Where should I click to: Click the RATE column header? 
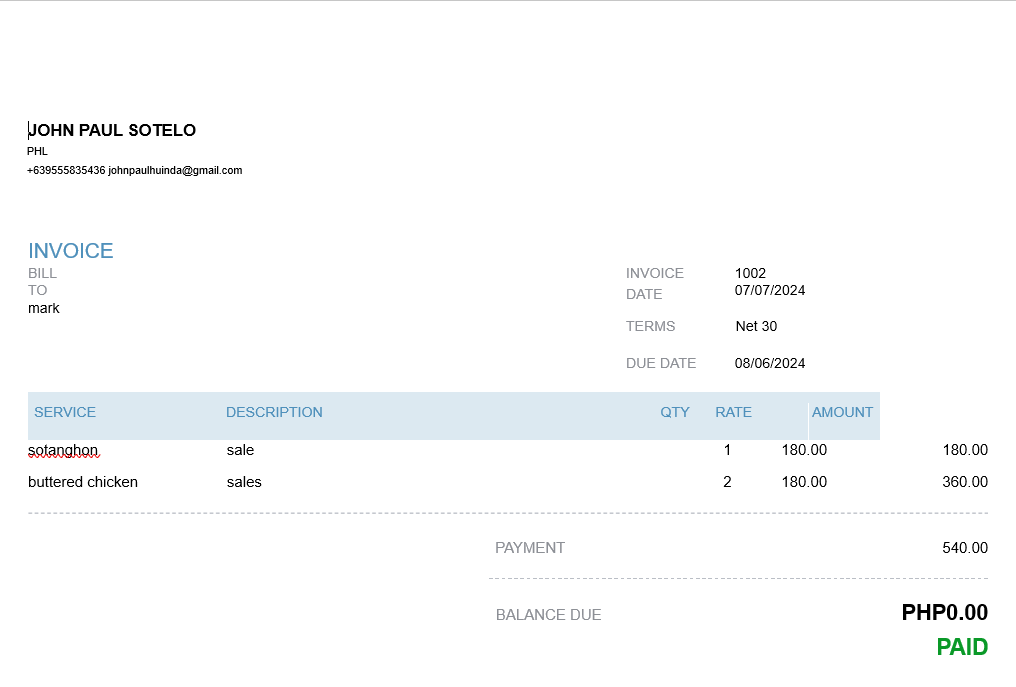pos(733,413)
